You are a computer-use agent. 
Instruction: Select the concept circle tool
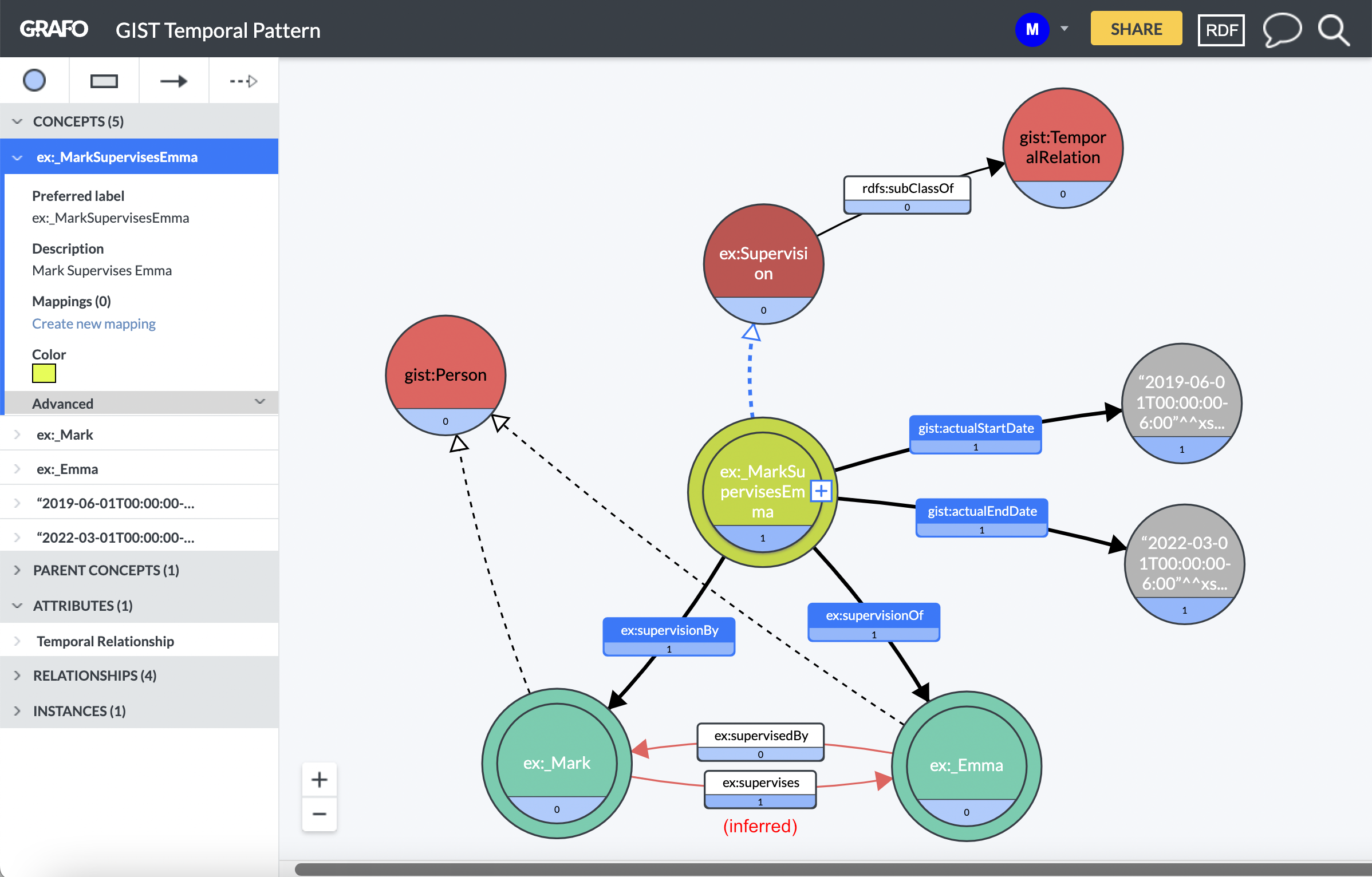click(34, 80)
